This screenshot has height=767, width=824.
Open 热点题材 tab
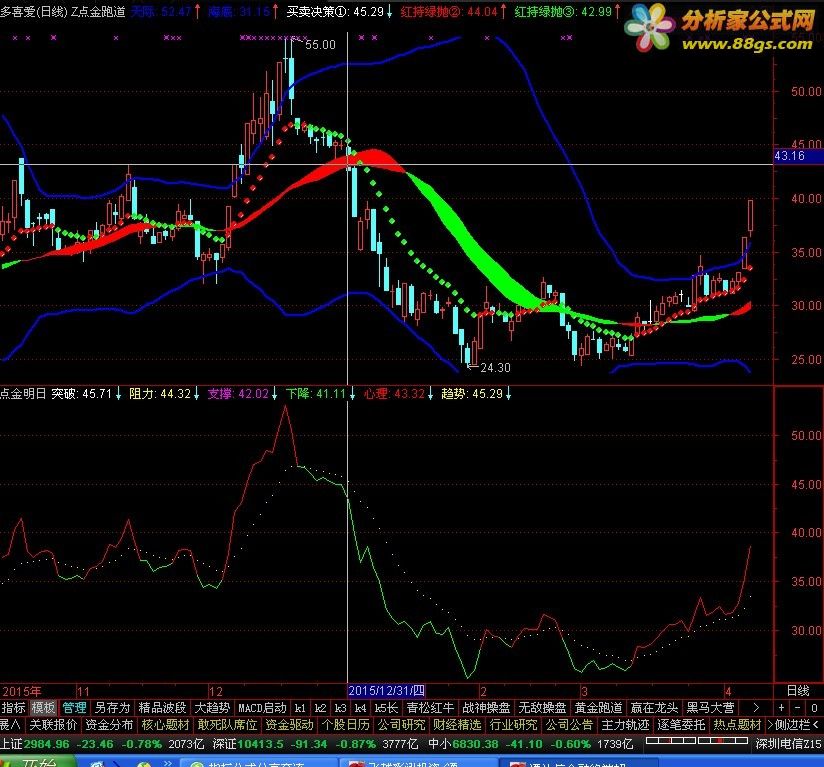tap(737, 724)
